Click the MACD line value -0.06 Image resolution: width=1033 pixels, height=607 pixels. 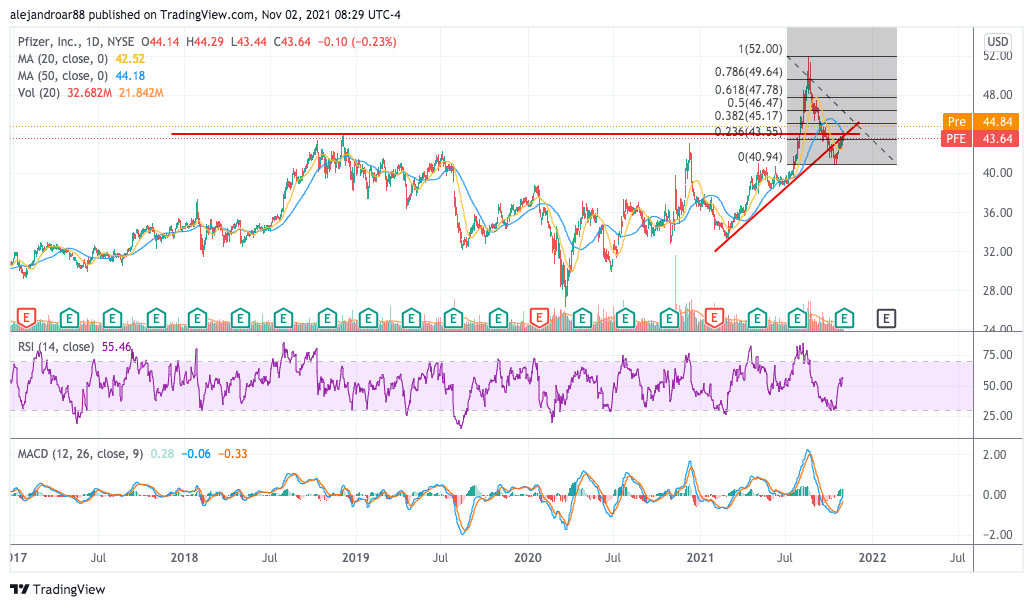click(196, 453)
